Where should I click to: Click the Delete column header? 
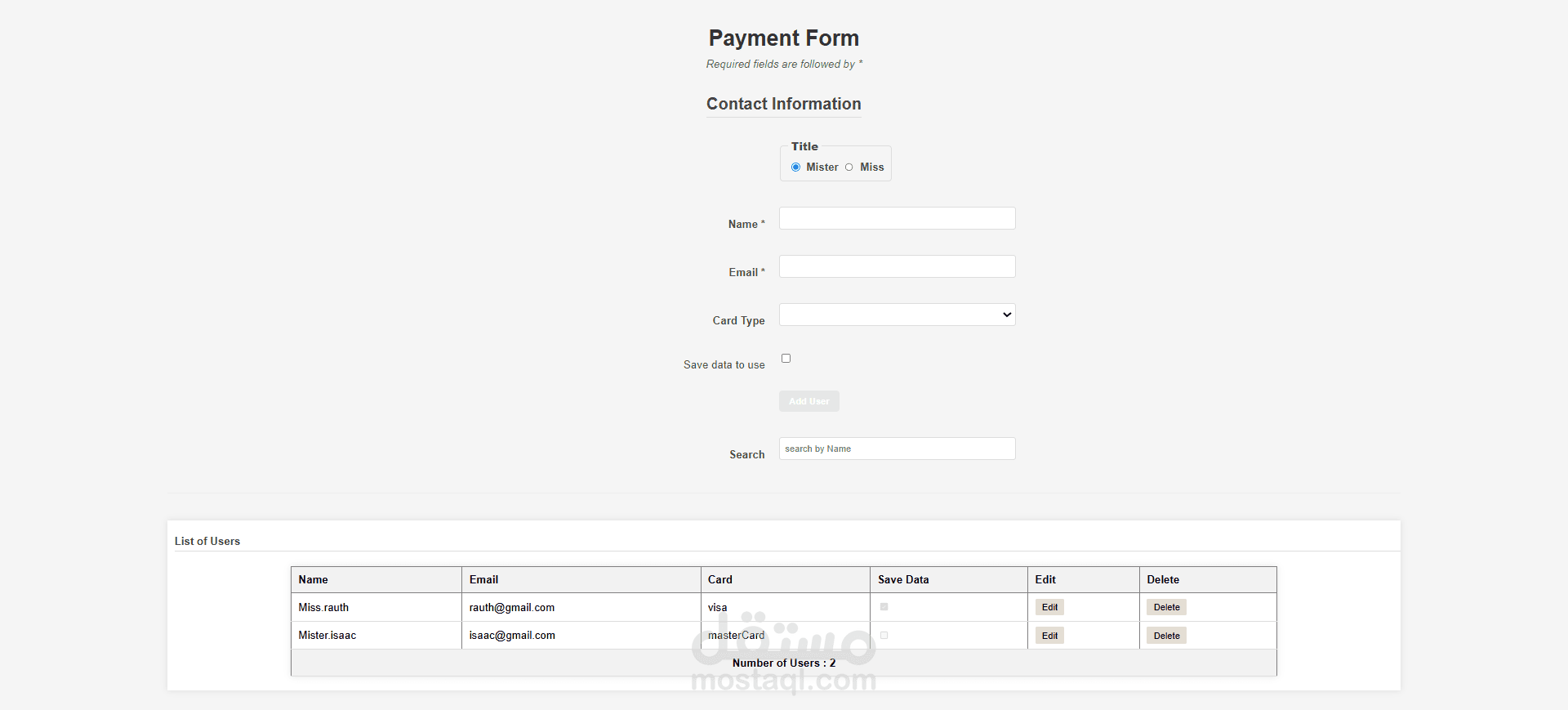1208,579
